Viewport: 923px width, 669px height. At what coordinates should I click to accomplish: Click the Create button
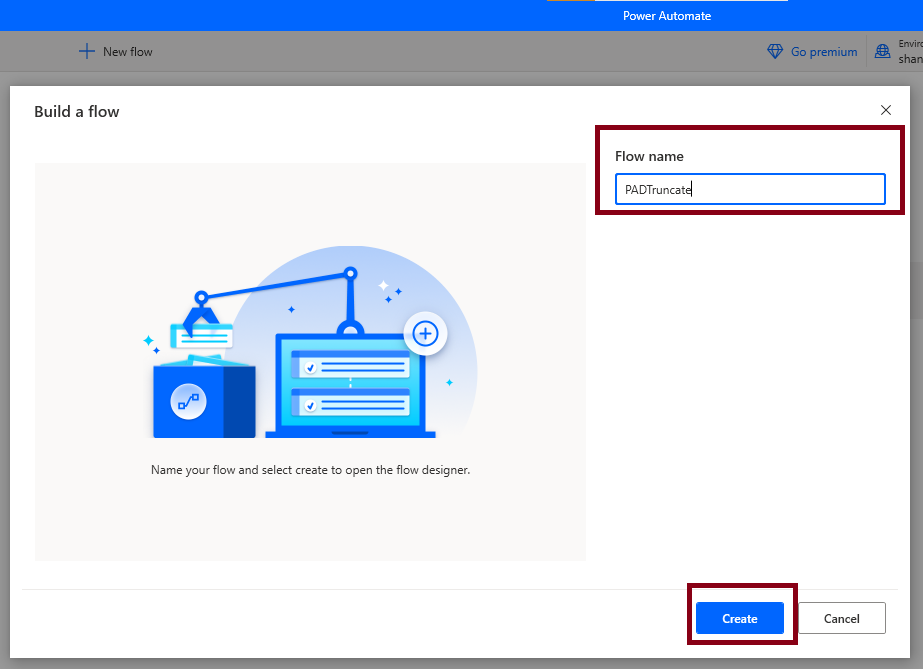point(740,618)
